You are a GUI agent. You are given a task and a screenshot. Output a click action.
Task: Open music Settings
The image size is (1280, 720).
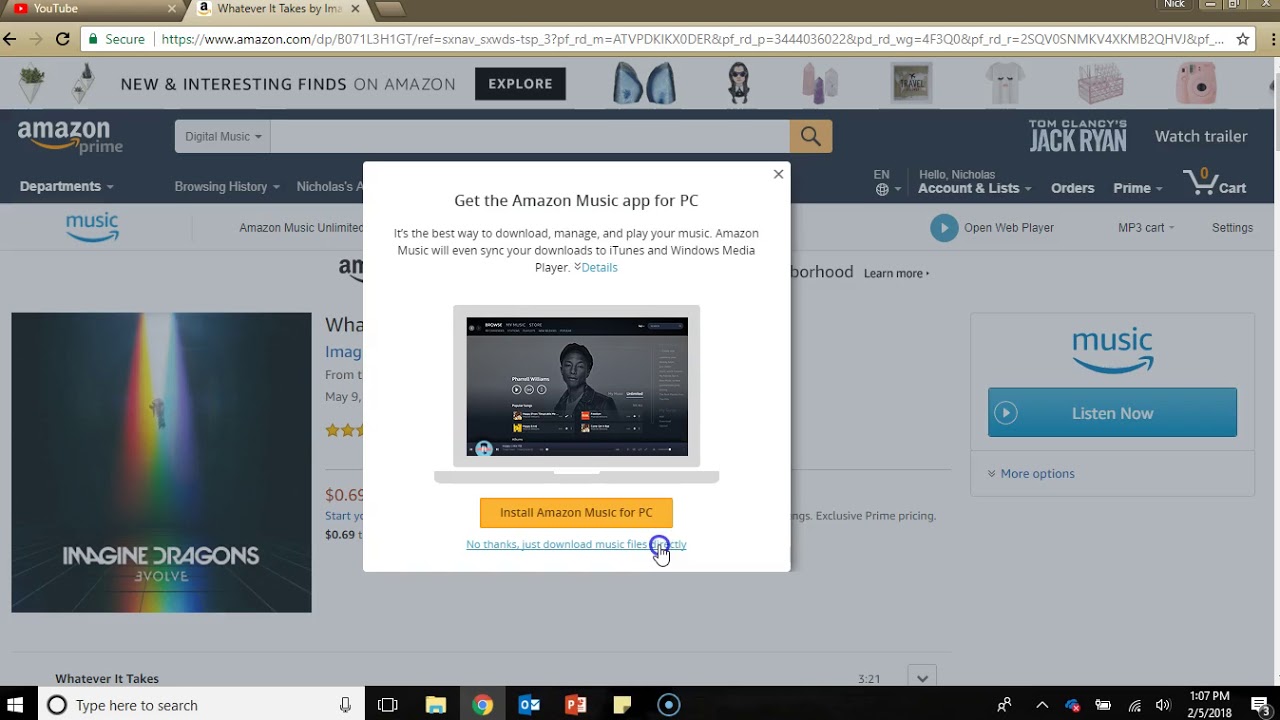[1232, 228]
